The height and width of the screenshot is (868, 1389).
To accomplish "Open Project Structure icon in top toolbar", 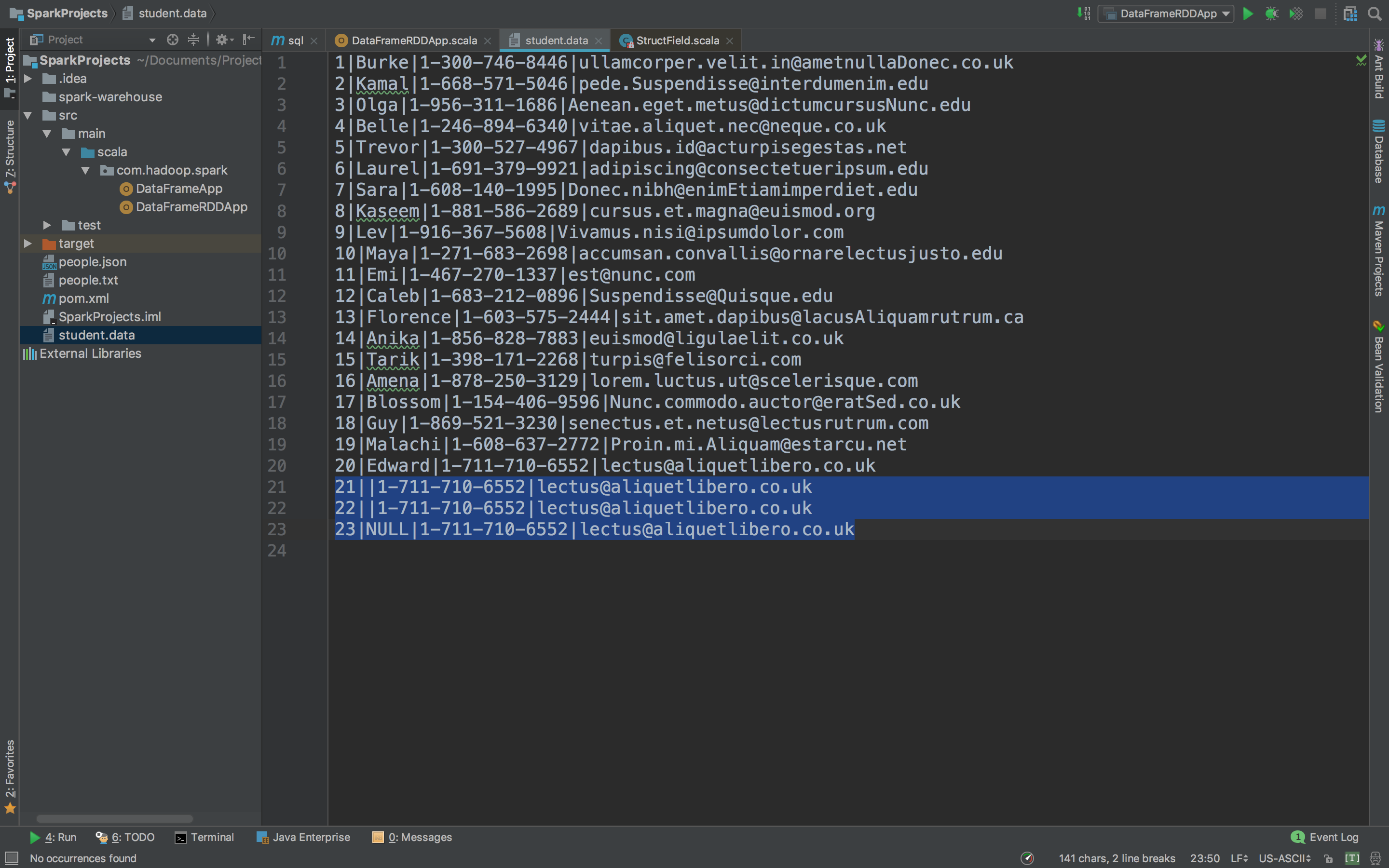I will click(1350, 13).
